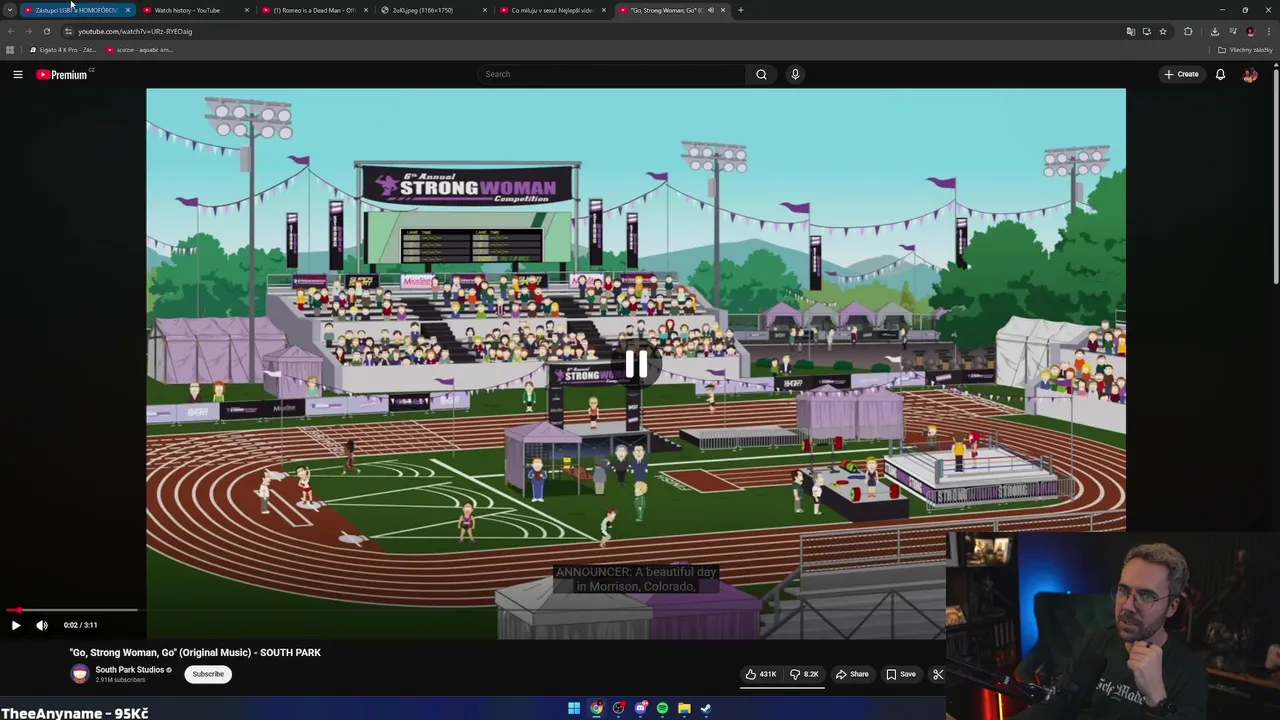Open the Clip scissors option
The width and height of the screenshot is (1280, 720).
pyautogui.click(x=938, y=674)
